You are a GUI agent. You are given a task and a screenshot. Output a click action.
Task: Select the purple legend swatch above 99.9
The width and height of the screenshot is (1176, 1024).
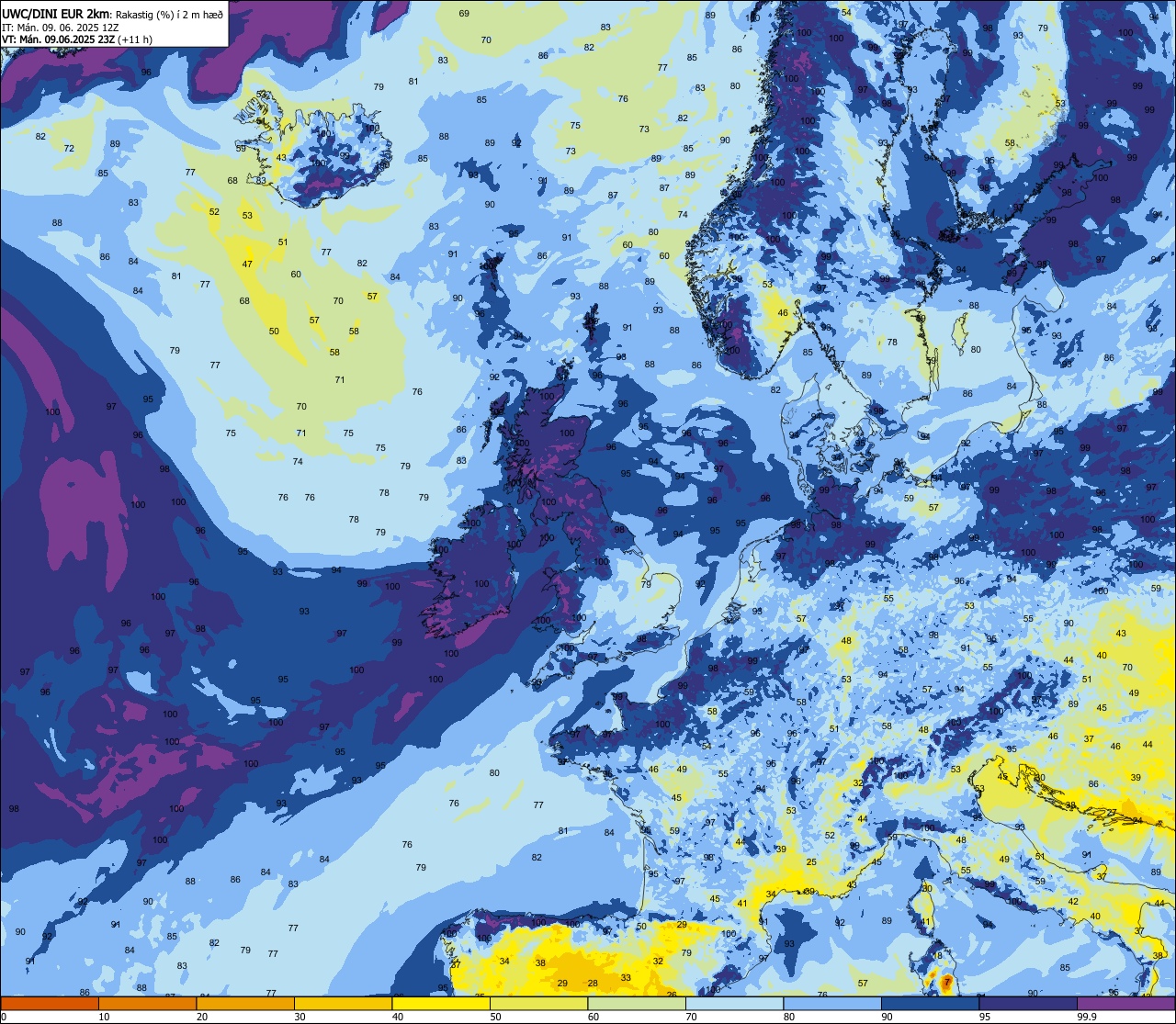coord(1125,1003)
